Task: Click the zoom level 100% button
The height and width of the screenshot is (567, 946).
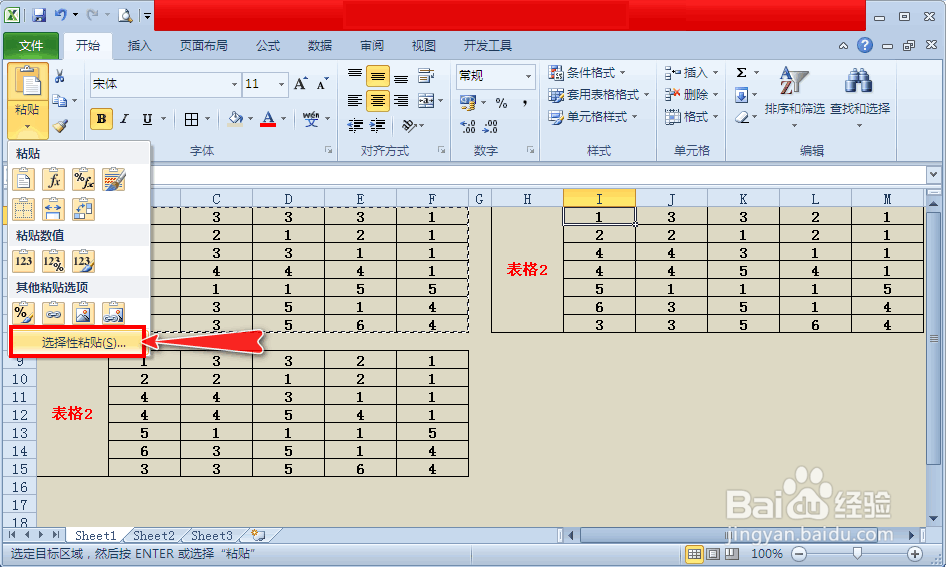Action: (766, 554)
